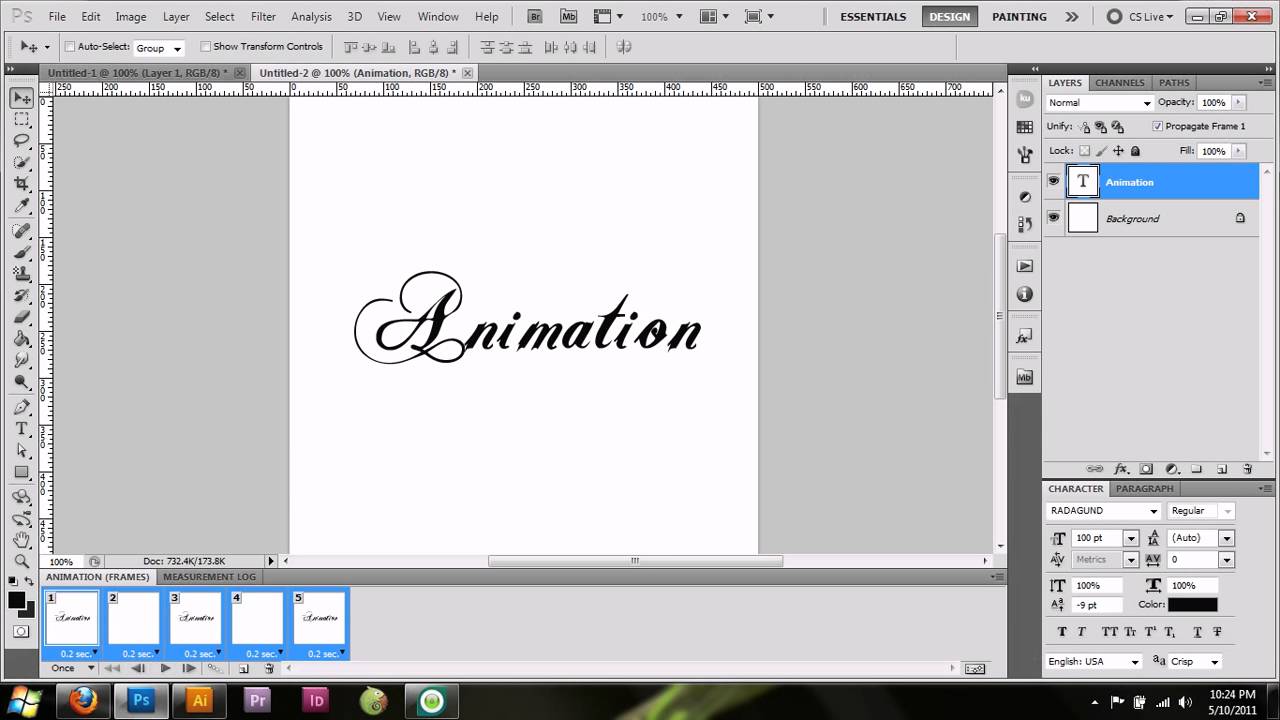Uncheck Propagate Frame 1
This screenshot has height=720, width=1280.
(1157, 127)
